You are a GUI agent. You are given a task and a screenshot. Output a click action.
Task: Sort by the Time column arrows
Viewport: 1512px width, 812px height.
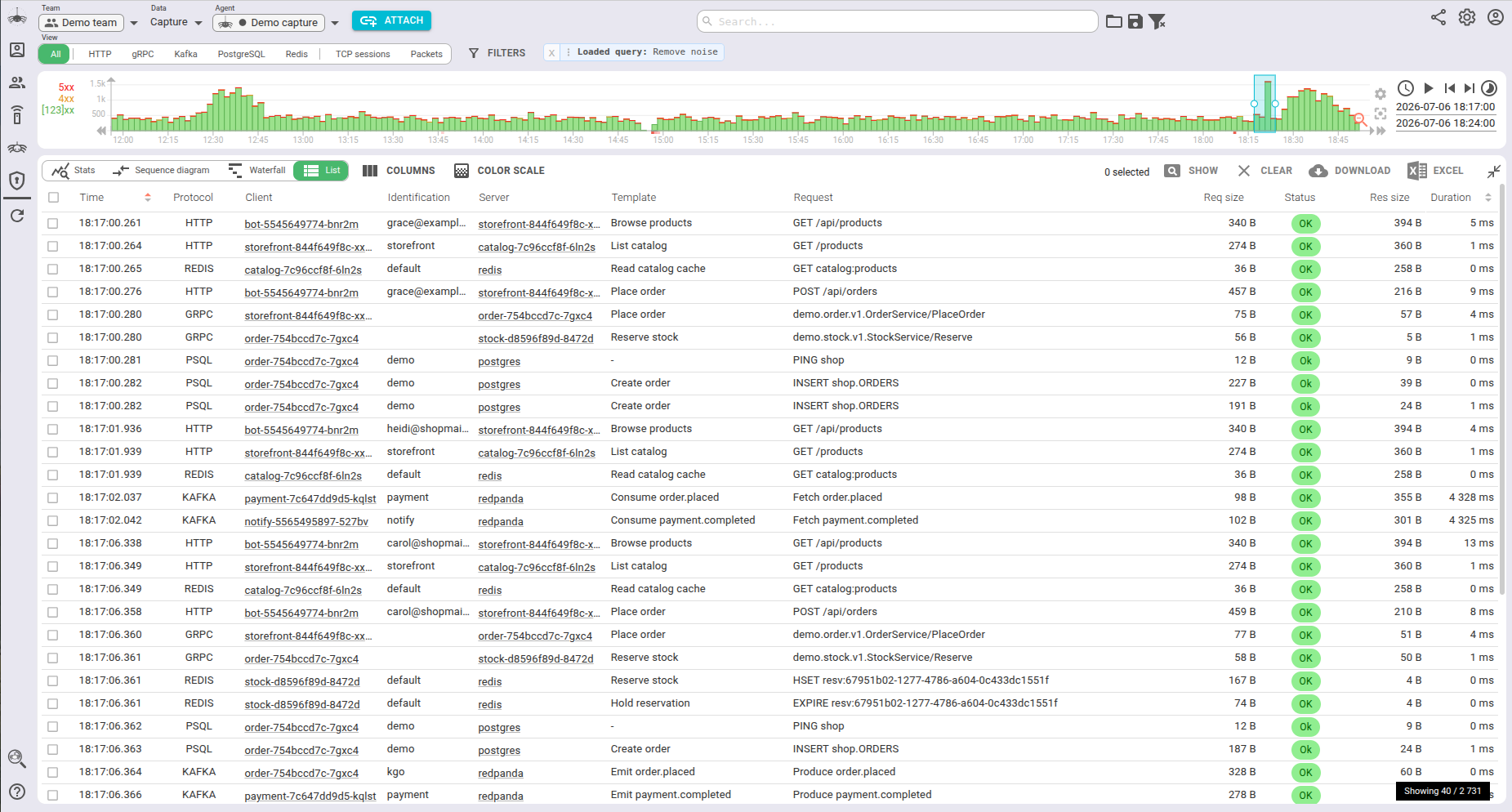[x=148, y=197]
